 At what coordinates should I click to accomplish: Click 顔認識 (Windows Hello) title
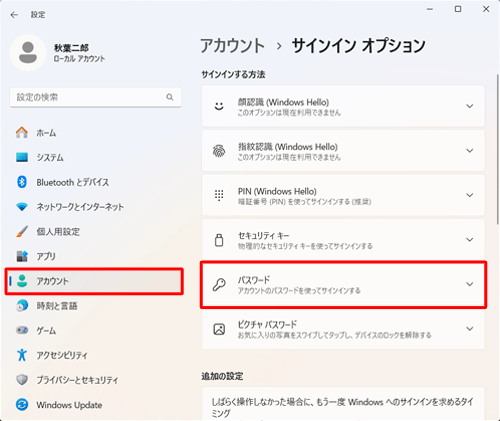coord(283,102)
